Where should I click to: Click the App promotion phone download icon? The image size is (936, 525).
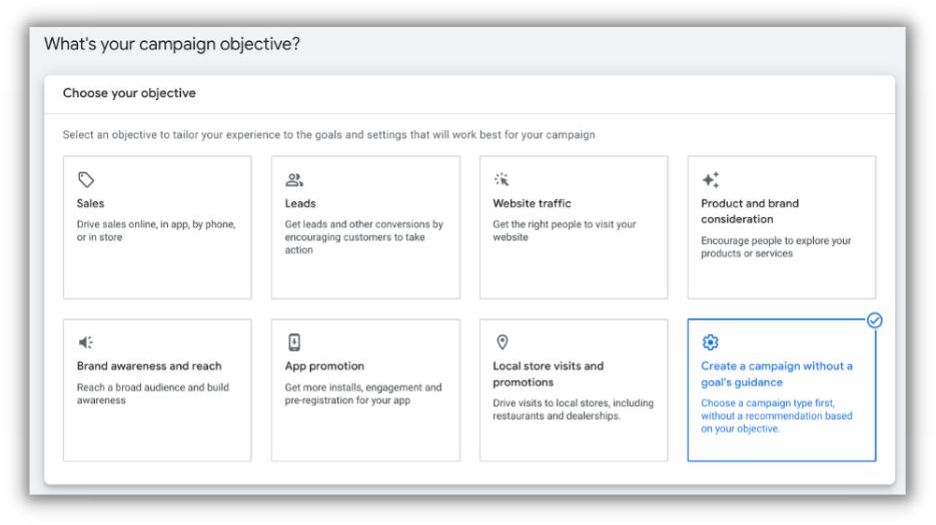coord(294,342)
